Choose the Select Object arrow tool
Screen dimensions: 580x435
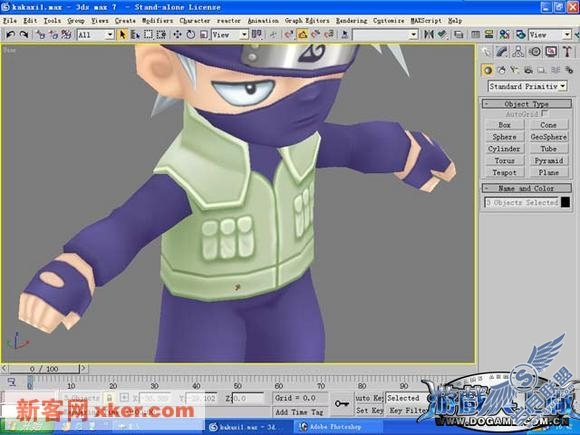pos(122,35)
